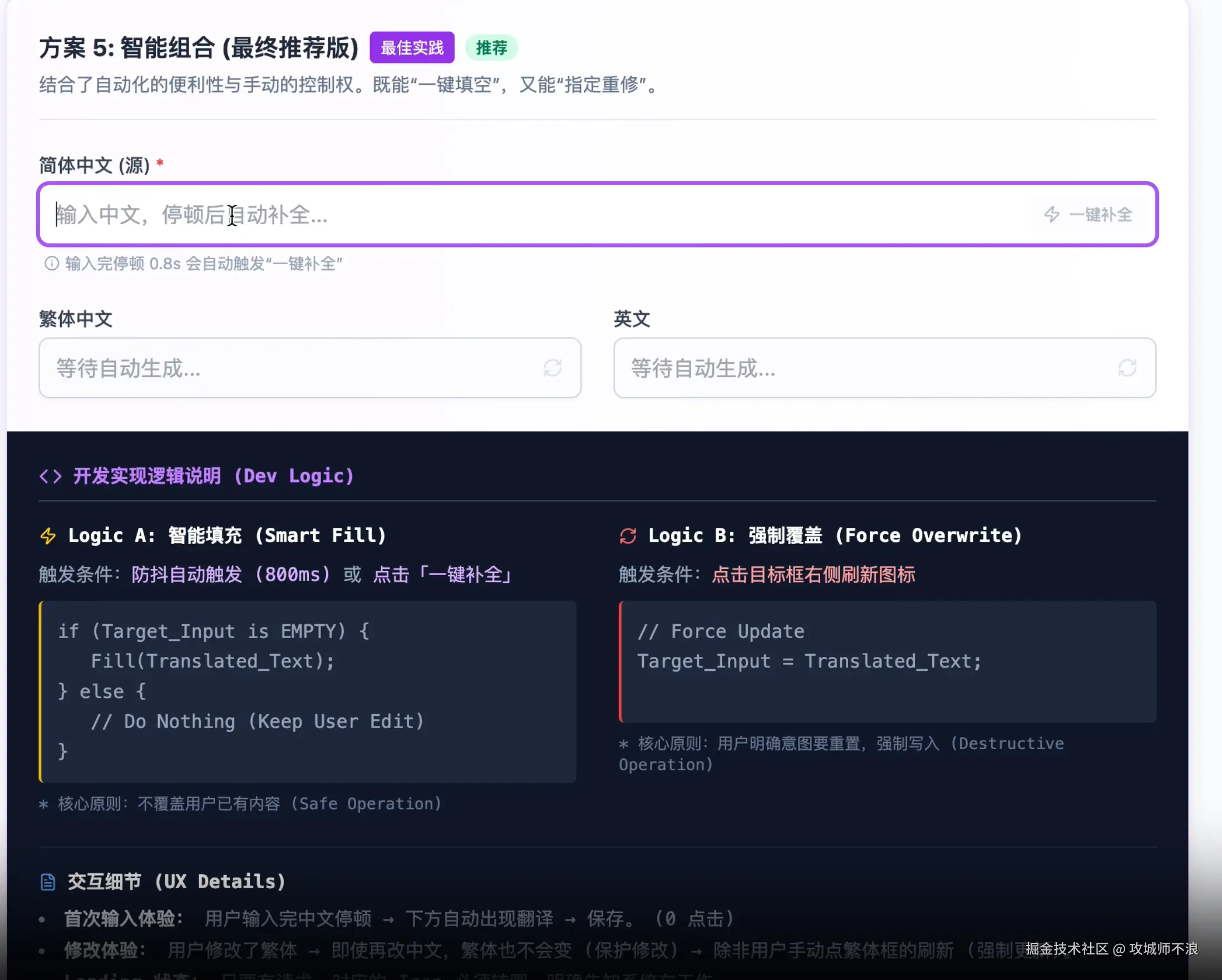Click the code brackets icon near Dev Logic
Screen dimensions: 1222x980
point(51,477)
